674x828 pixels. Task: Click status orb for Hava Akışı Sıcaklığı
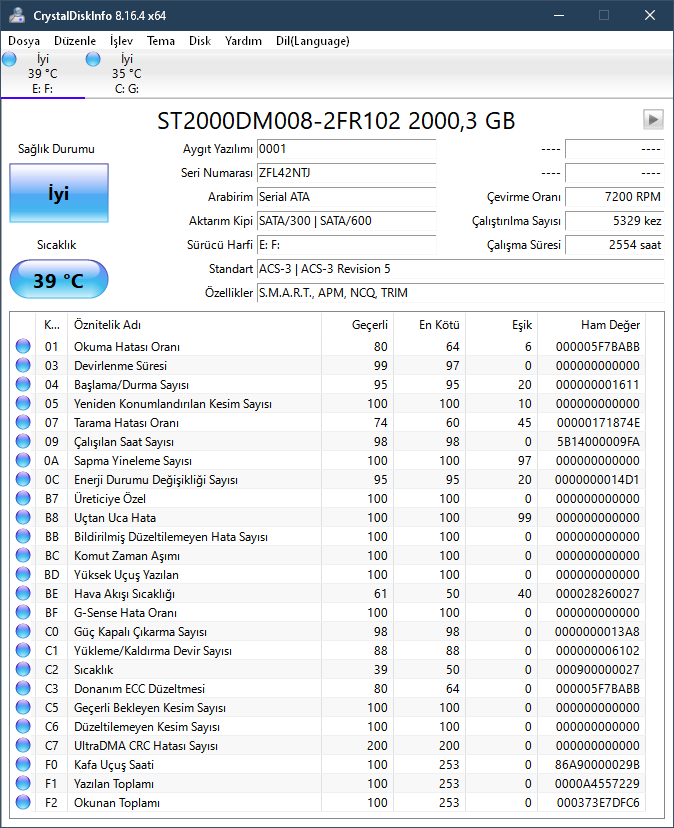click(x=23, y=594)
